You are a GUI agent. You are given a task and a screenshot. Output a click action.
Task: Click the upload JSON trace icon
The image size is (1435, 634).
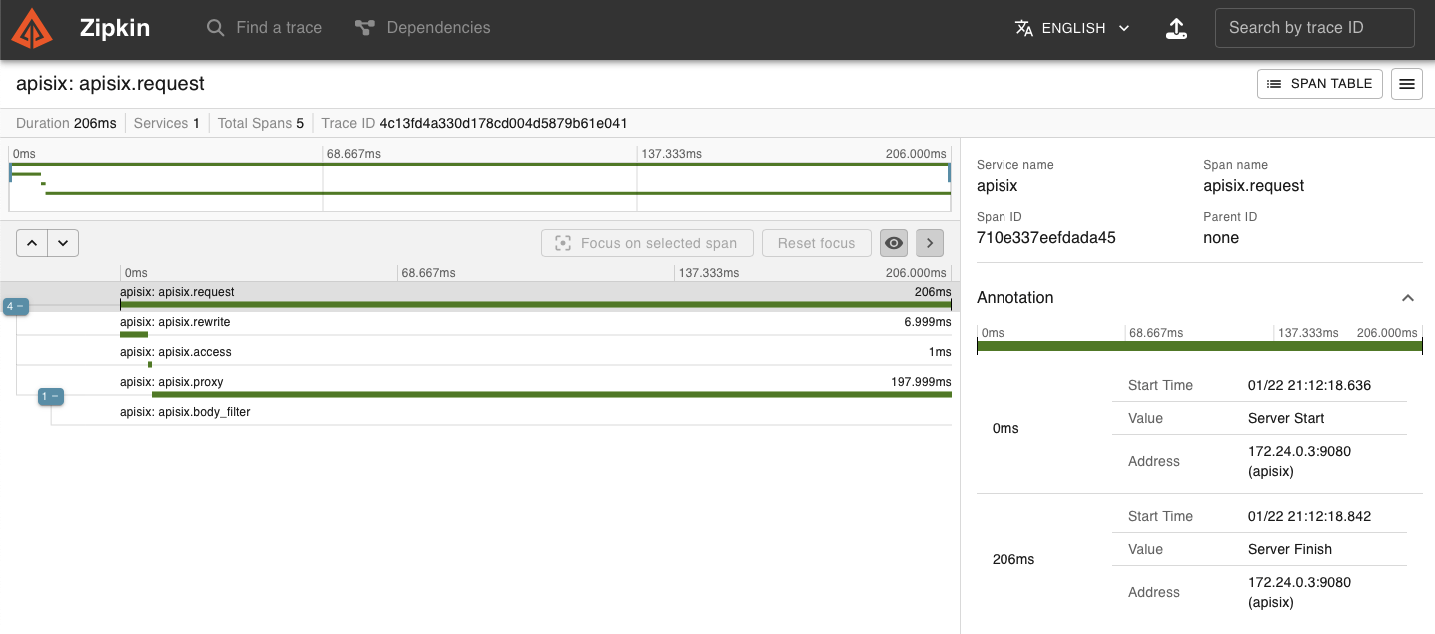click(1177, 28)
